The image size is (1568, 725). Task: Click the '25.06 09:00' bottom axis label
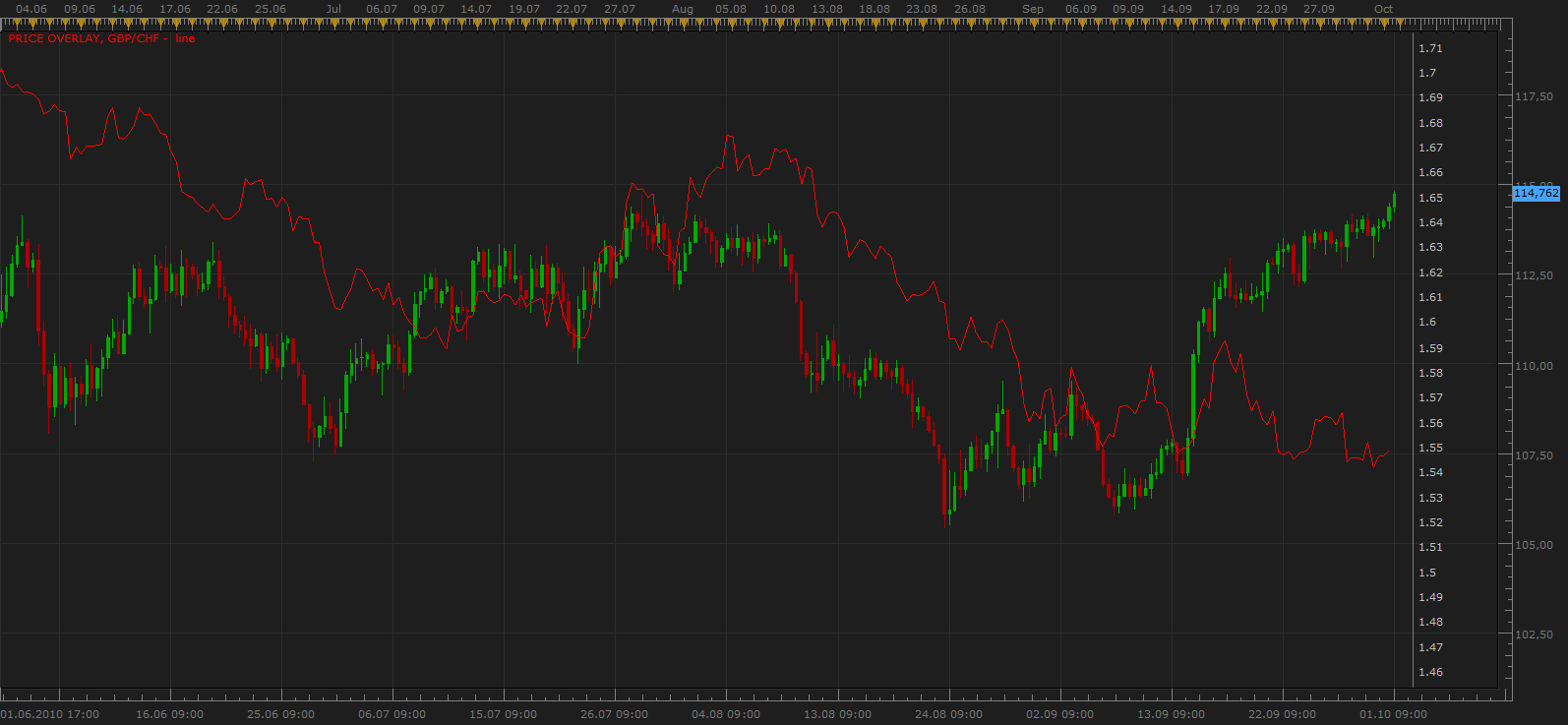pyautogui.click(x=280, y=714)
